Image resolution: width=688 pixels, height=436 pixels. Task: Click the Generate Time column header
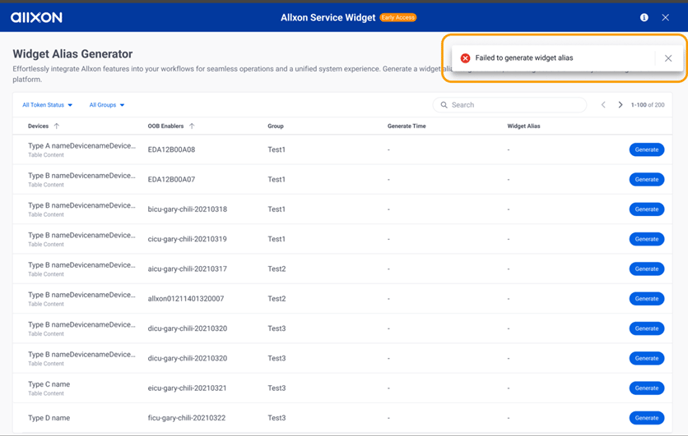coord(407,126)
